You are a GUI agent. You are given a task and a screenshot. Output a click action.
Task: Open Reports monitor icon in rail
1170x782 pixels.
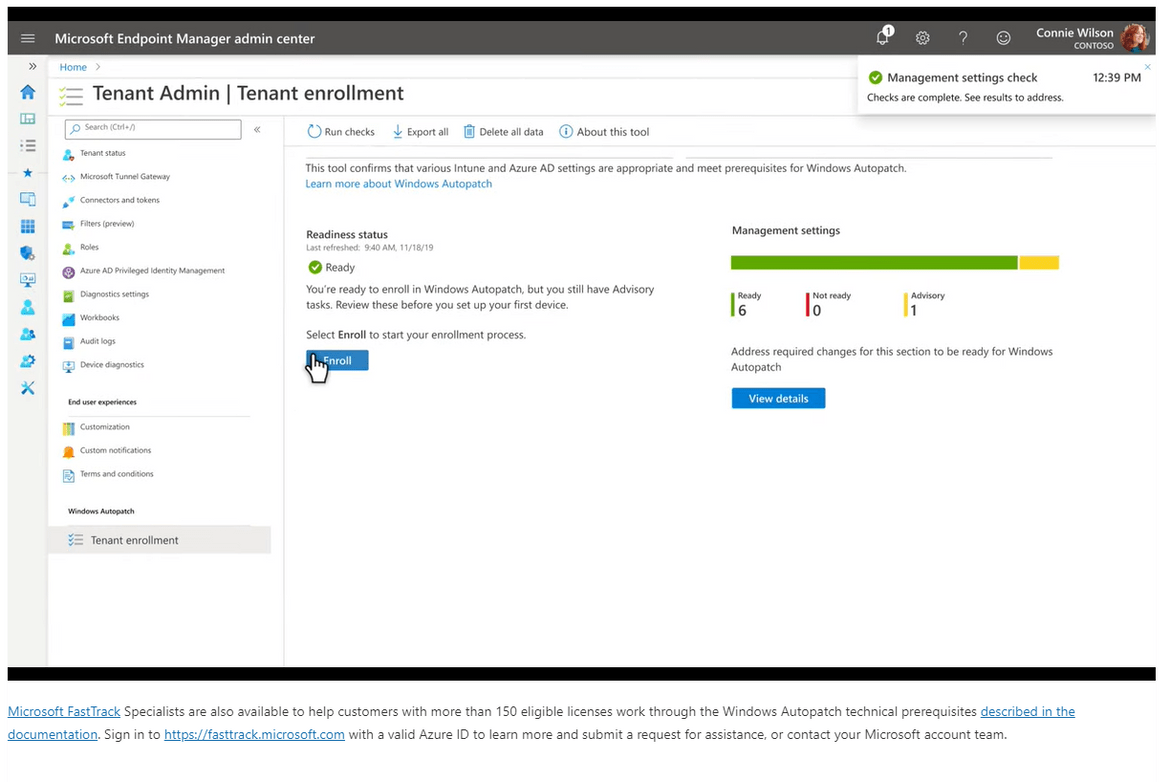[x=28, y=280]
